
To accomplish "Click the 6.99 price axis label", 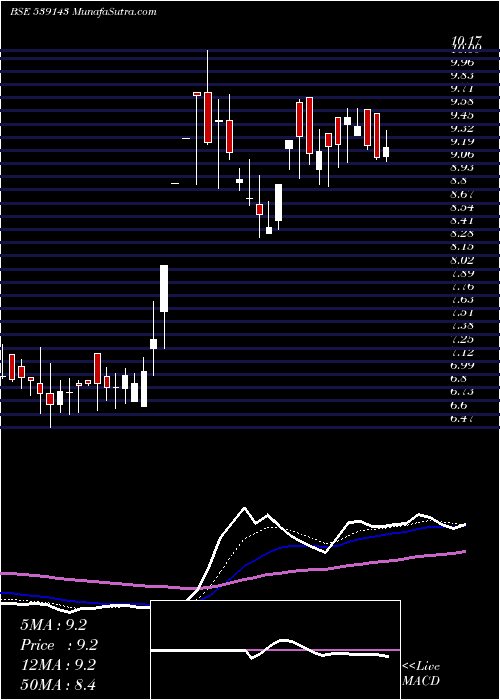I will [x=461, y=365].
